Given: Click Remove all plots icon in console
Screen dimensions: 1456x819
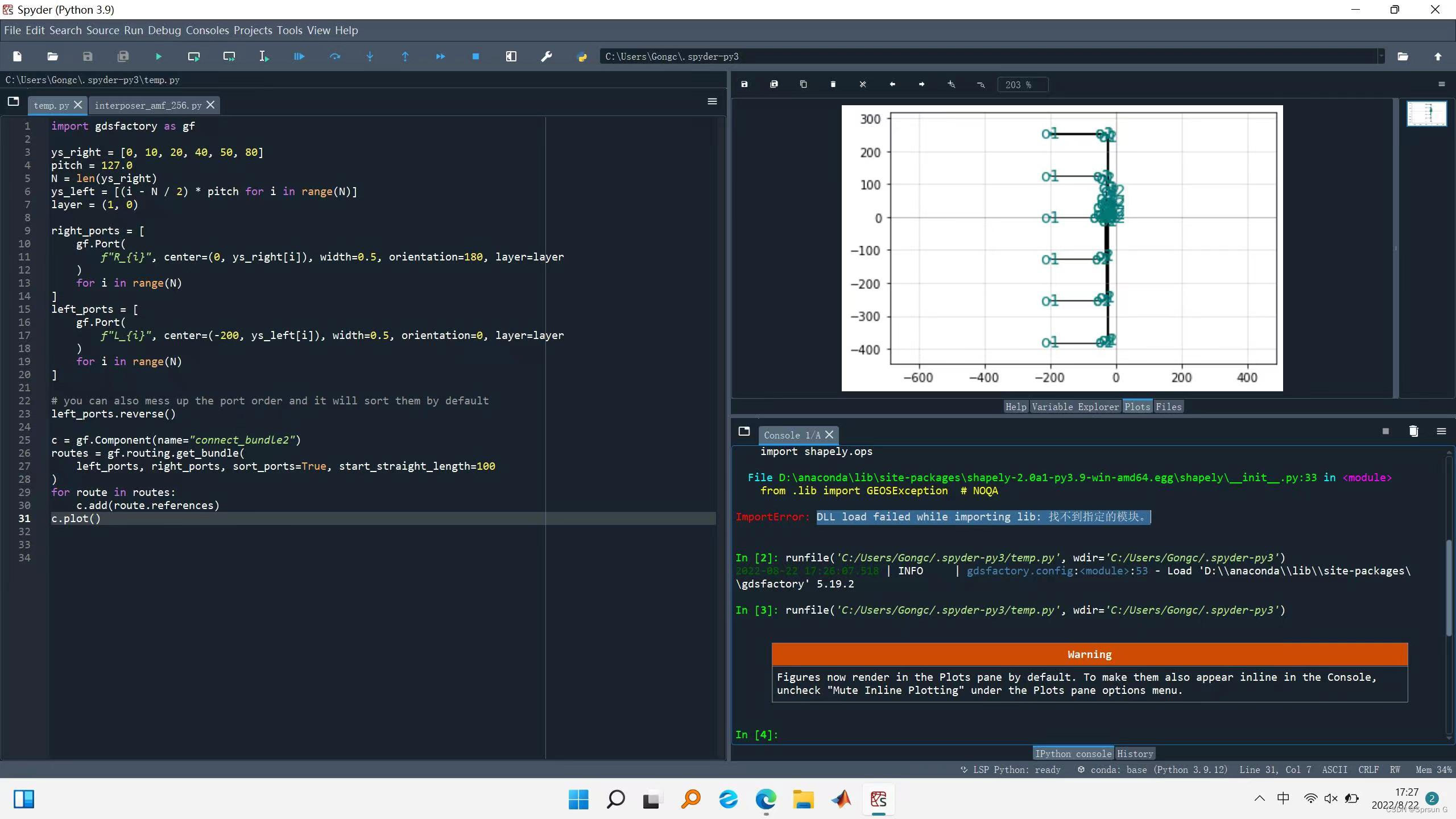Looking at the screenshot, I should (1413, 431).
